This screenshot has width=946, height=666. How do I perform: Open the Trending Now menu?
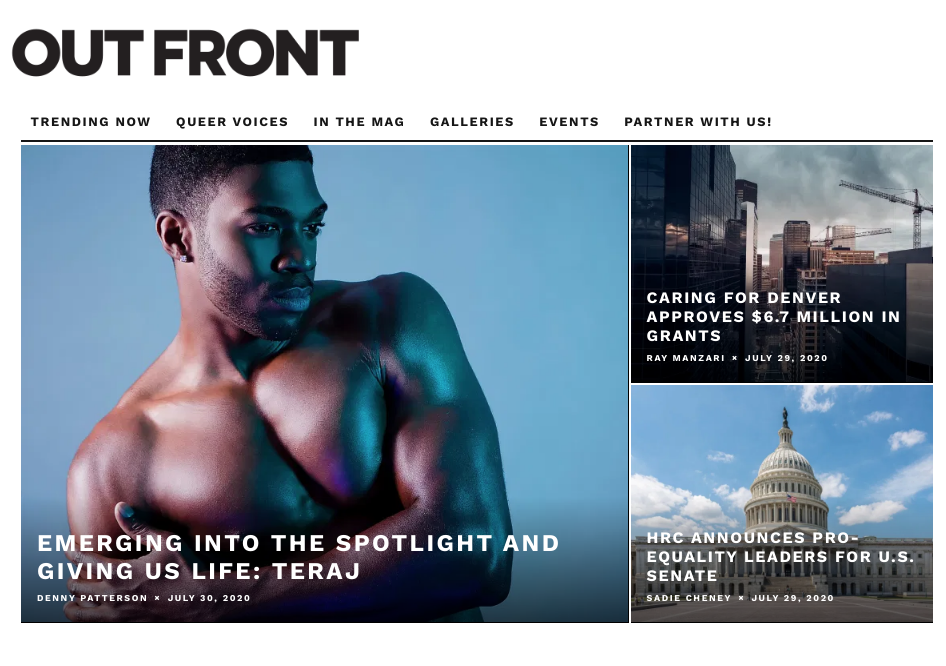[90, 122]
